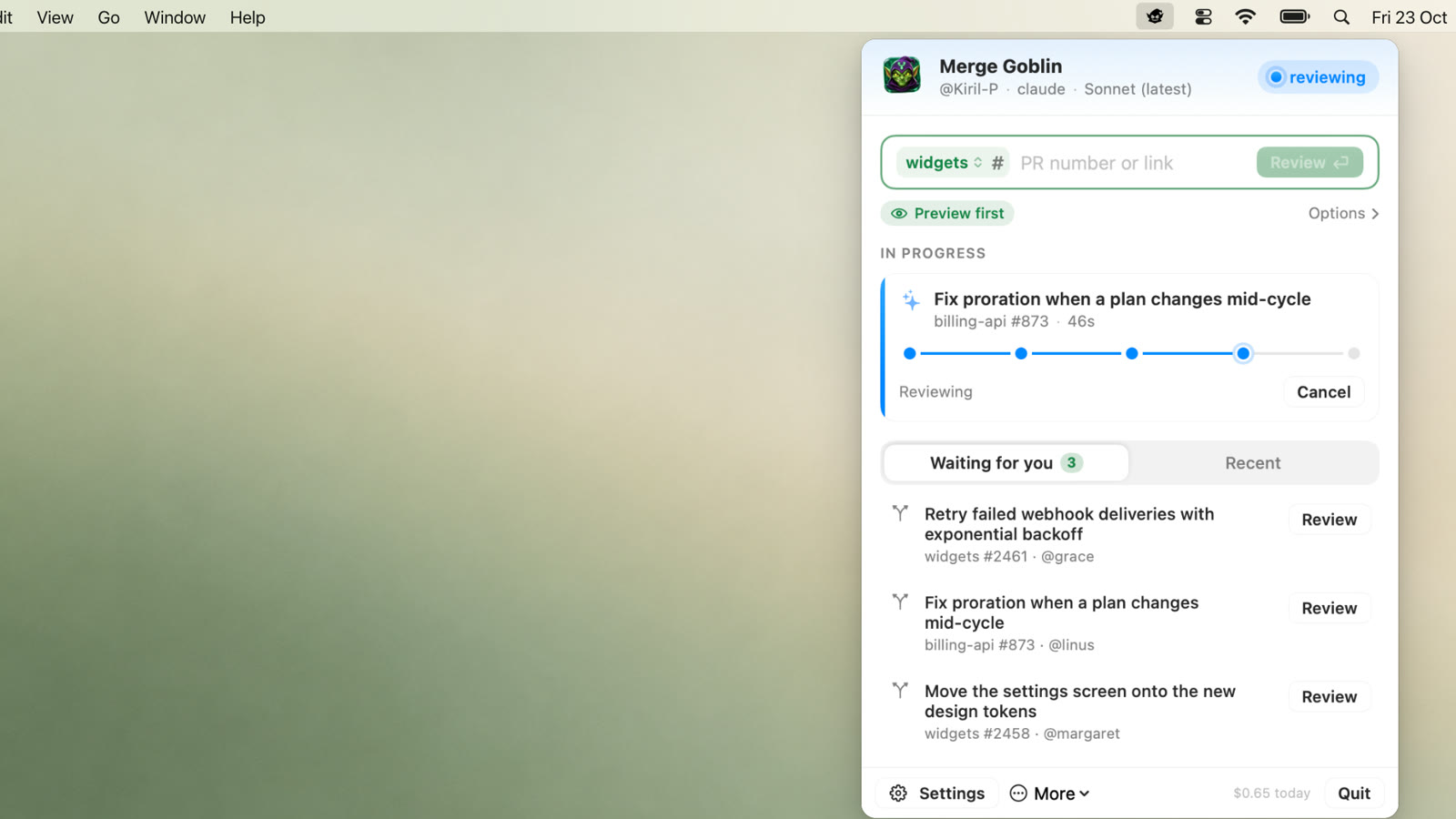
Task: Open Control Center in the menu bar
Action: (x=1203, y=16)
